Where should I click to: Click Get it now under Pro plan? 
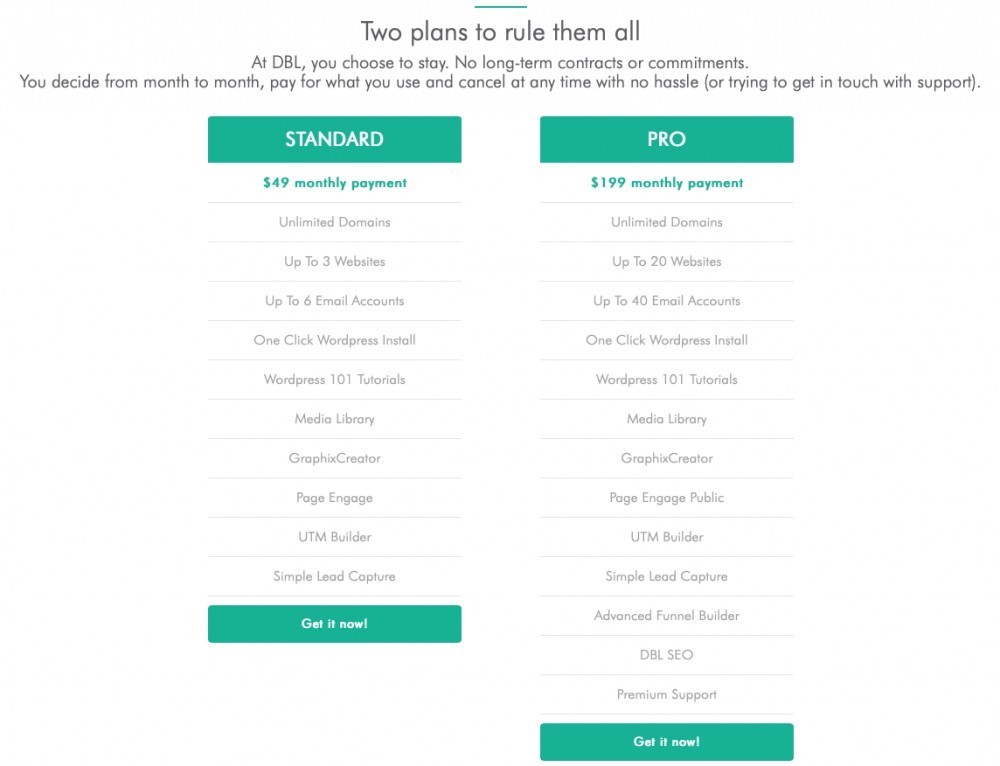pos(666,742)
